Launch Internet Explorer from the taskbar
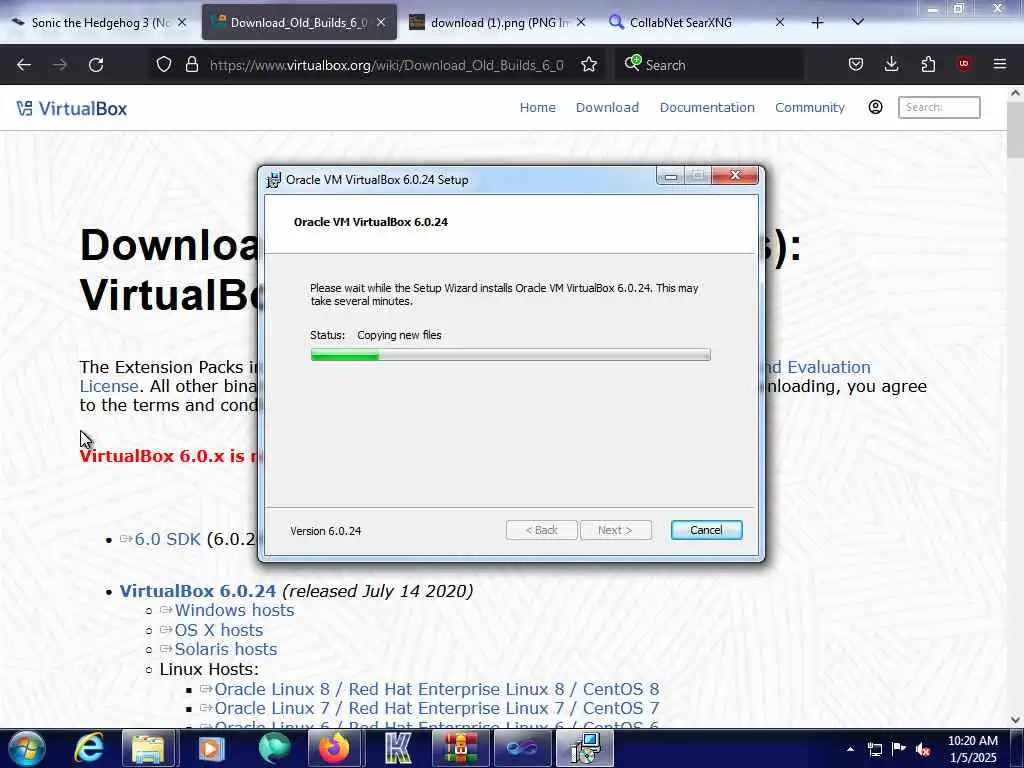 (88, 748)
